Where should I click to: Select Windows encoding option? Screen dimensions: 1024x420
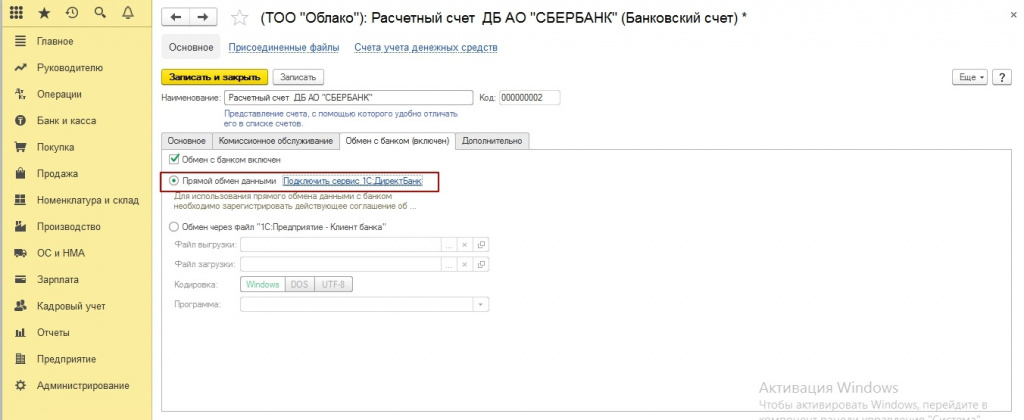click(x=263, y=285)
